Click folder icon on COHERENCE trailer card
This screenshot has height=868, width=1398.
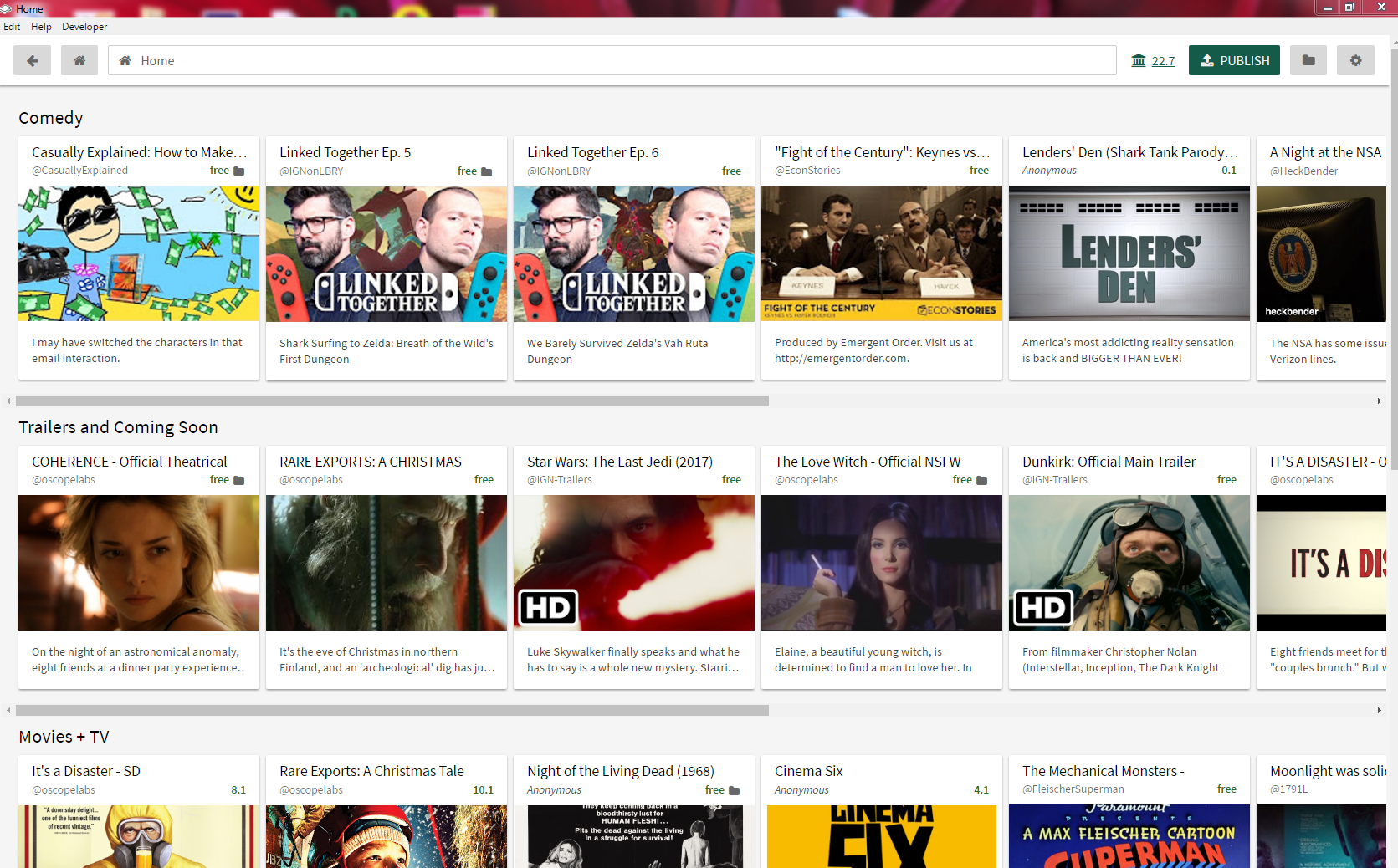coord(239,480)
